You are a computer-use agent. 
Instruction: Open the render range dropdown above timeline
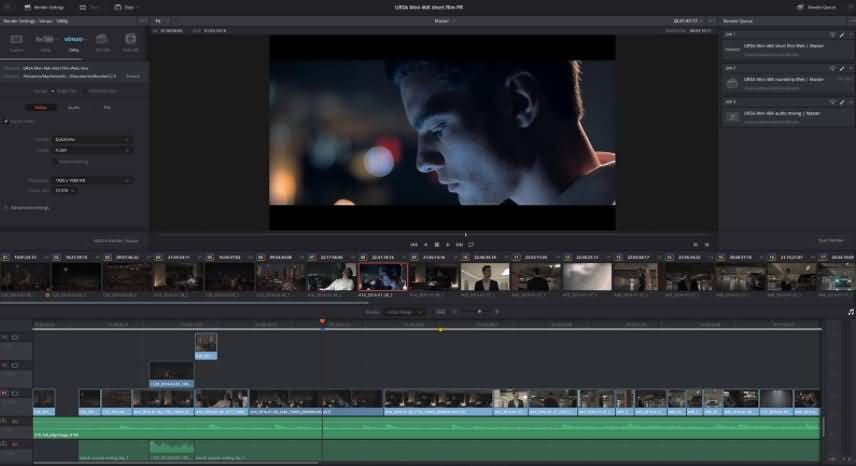click(405, 312)
